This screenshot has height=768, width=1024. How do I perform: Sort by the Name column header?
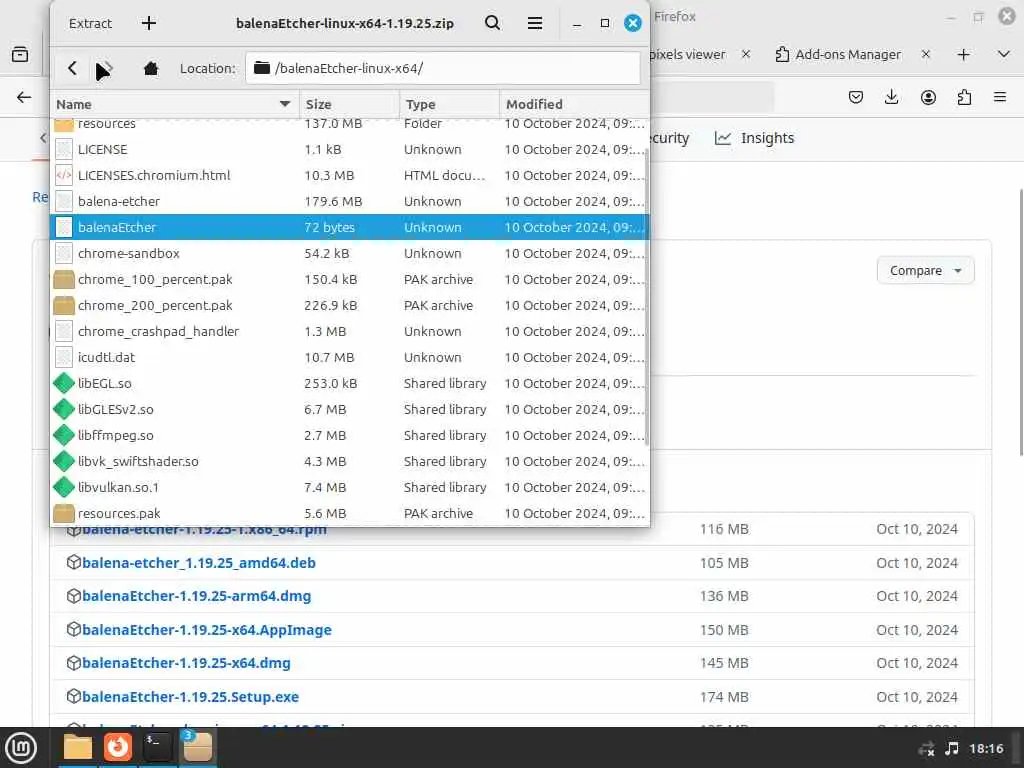(x=174, y=104)
